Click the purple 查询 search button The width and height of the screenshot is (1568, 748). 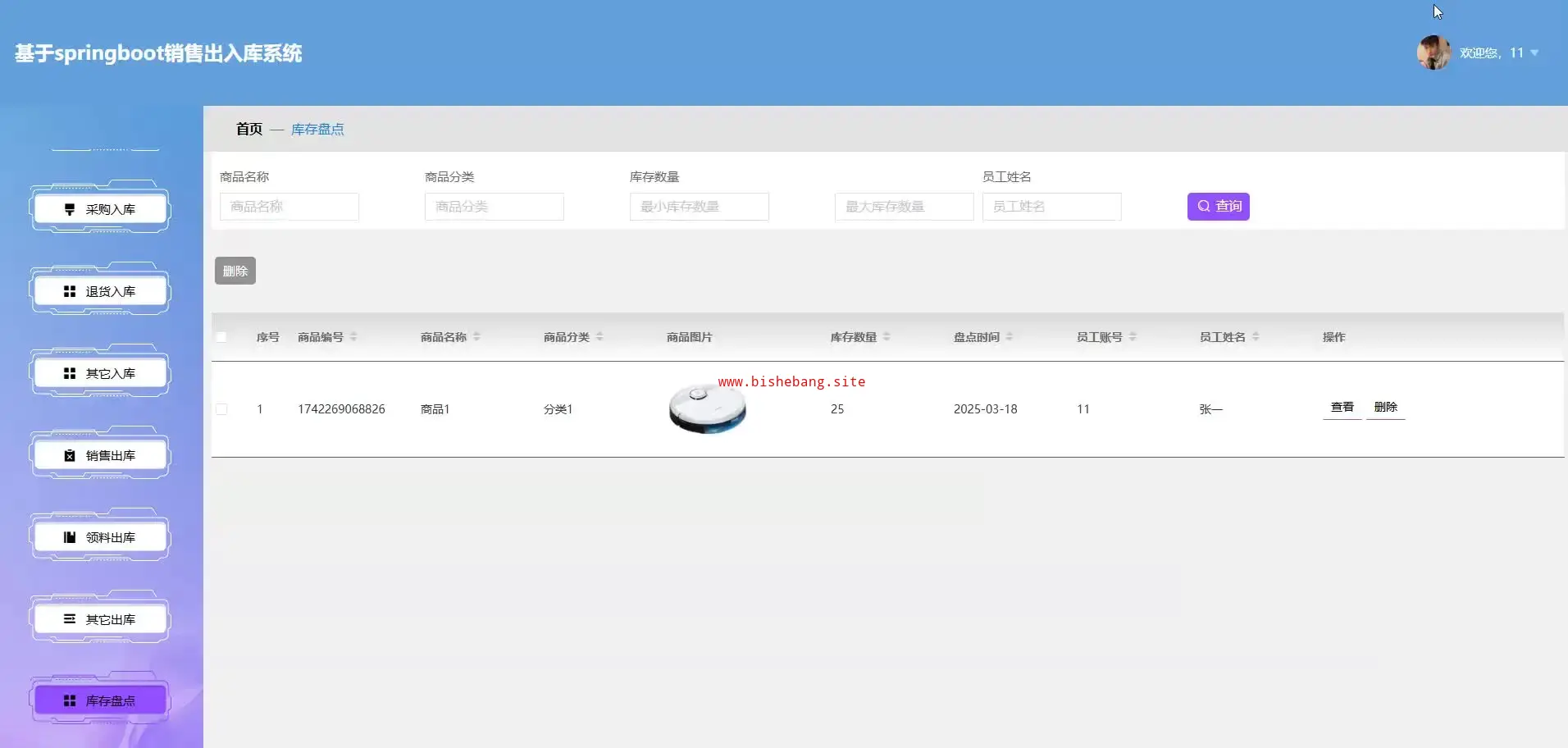point(1218,207)
